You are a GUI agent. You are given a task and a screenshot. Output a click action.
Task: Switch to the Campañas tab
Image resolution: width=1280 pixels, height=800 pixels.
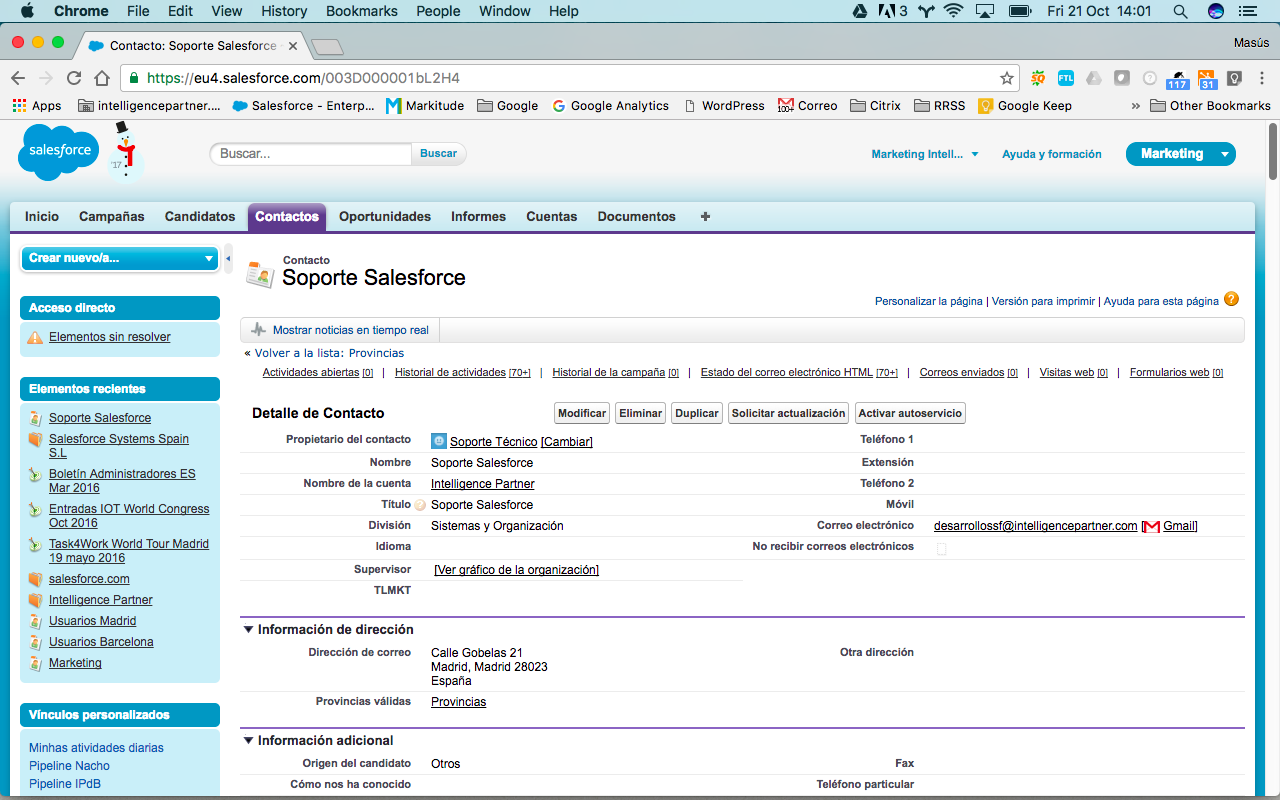pyautogui.click(x=112, y=216)
